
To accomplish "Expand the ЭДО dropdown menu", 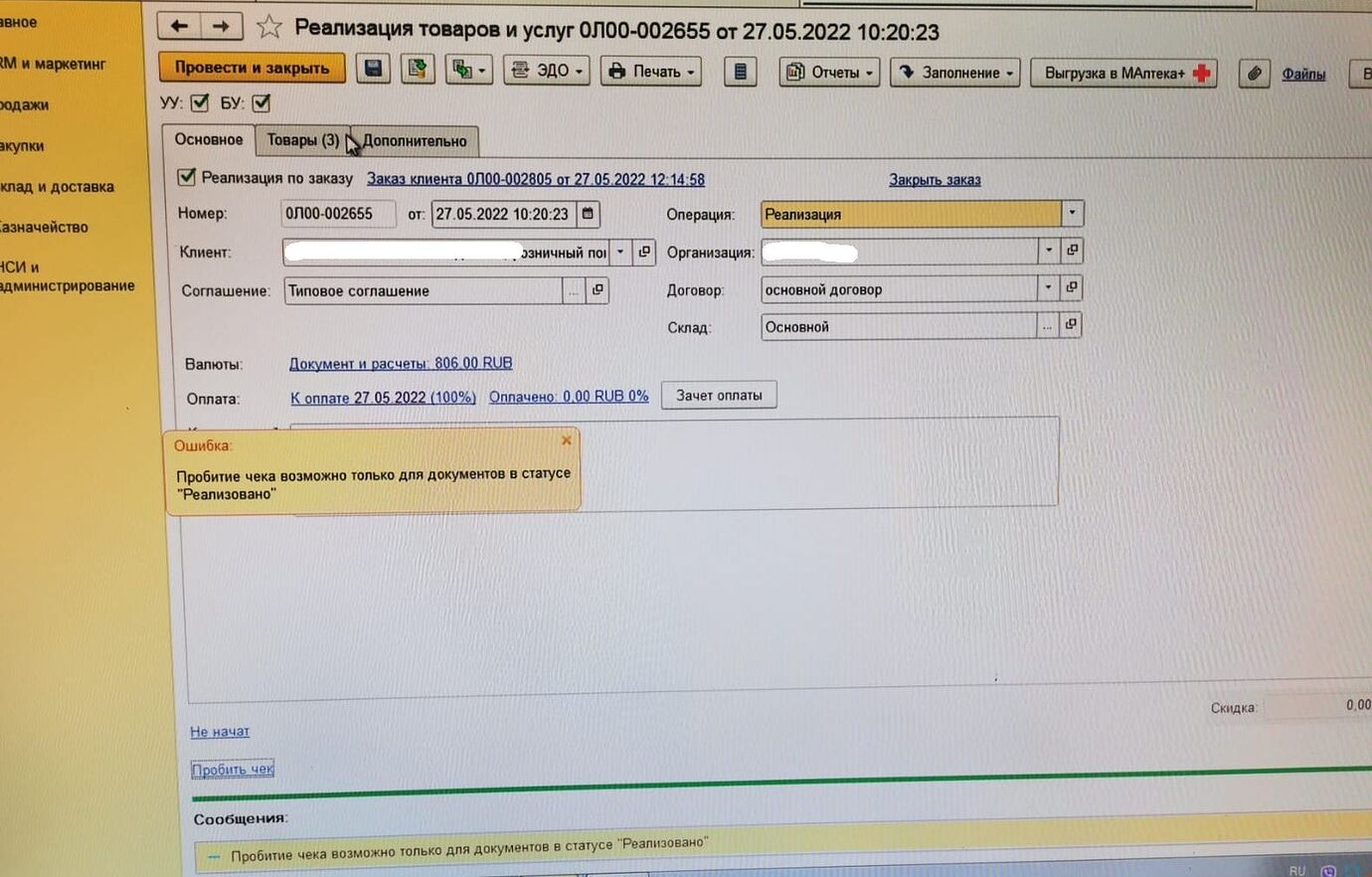I will pos(547,71).
